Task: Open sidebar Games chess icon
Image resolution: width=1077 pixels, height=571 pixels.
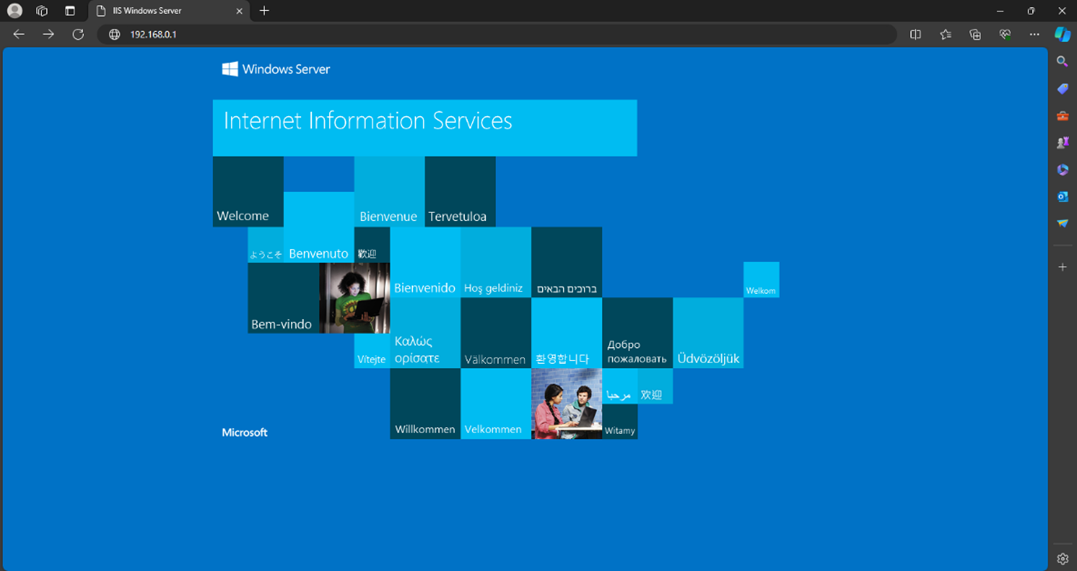Action: (1063, 142)
